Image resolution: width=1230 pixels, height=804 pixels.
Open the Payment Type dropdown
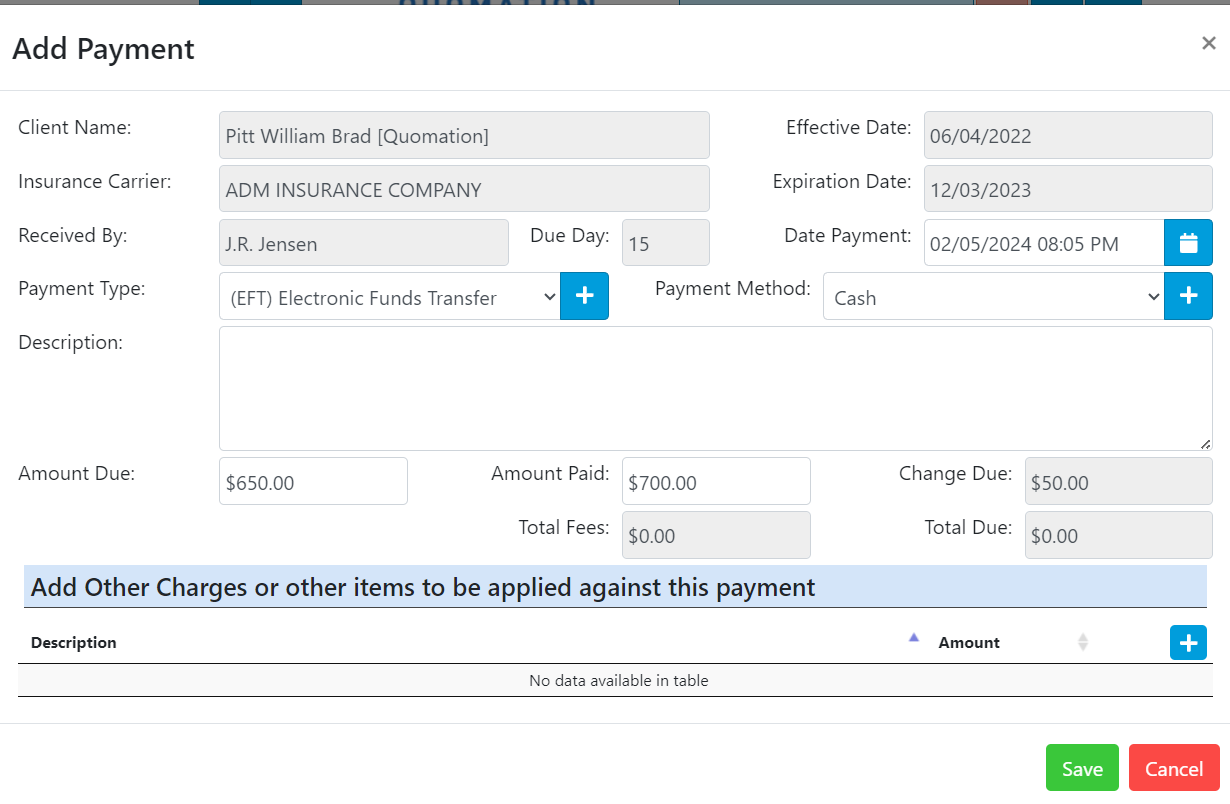389,297
